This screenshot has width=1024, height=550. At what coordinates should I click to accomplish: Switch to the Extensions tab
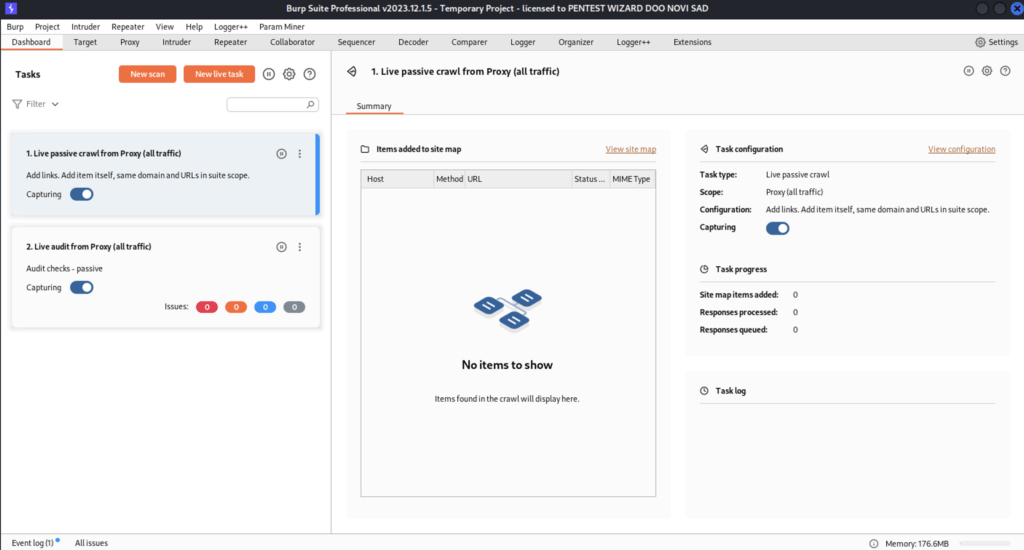pyautogui.click(x=692, y=42)
